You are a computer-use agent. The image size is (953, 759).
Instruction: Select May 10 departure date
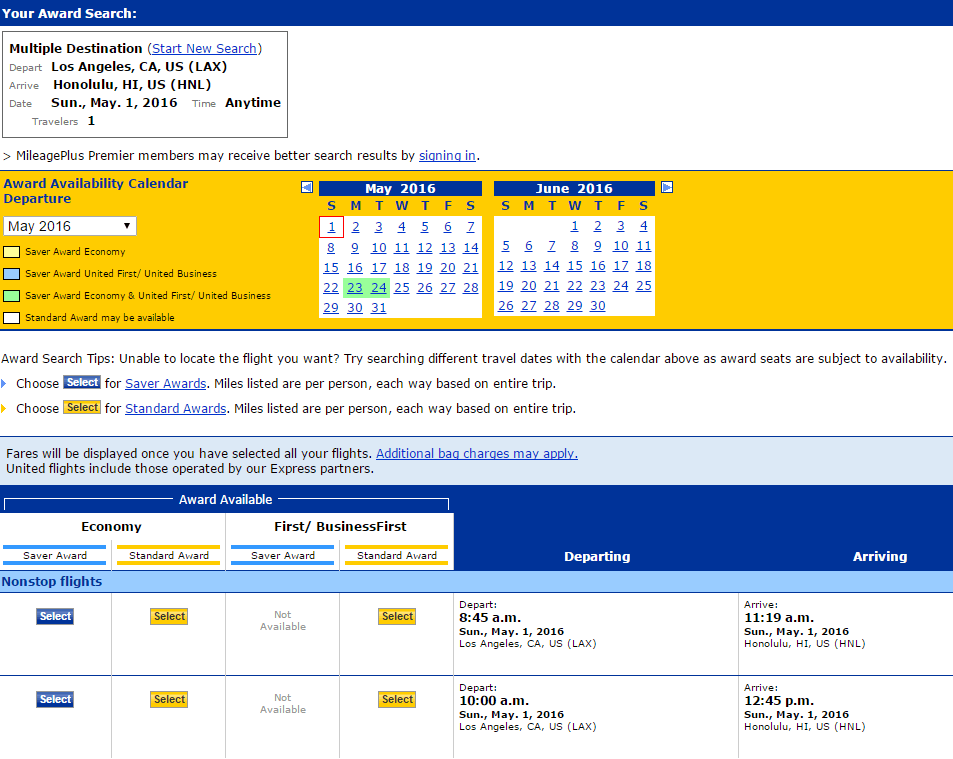click(379, 247)
